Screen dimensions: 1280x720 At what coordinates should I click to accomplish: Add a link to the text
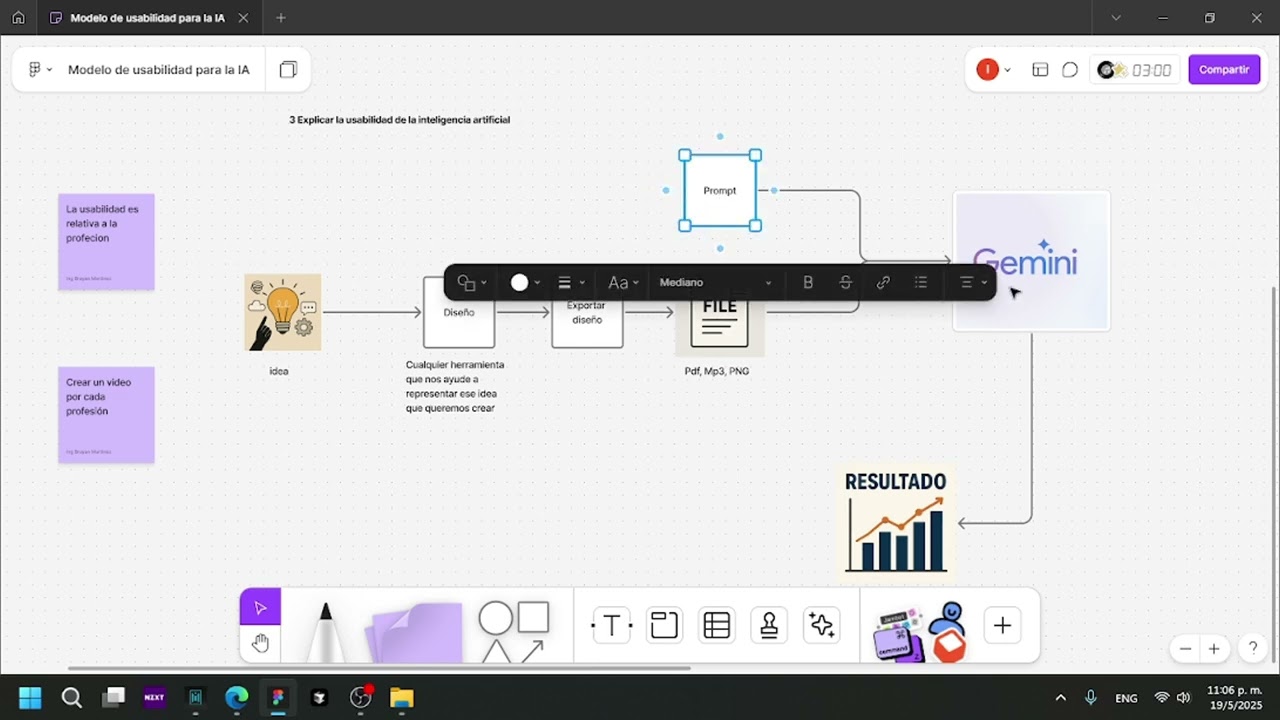pos(883,283)
